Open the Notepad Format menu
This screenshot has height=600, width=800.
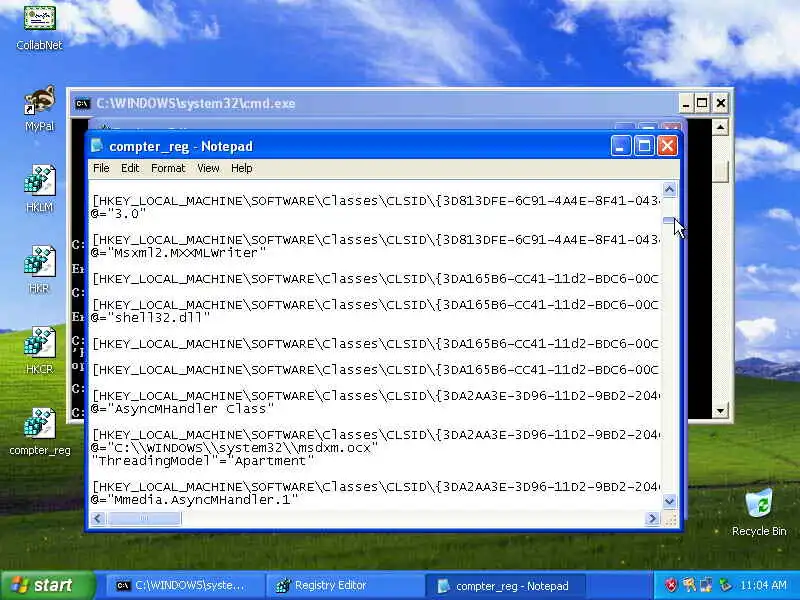tap(168, 168)
